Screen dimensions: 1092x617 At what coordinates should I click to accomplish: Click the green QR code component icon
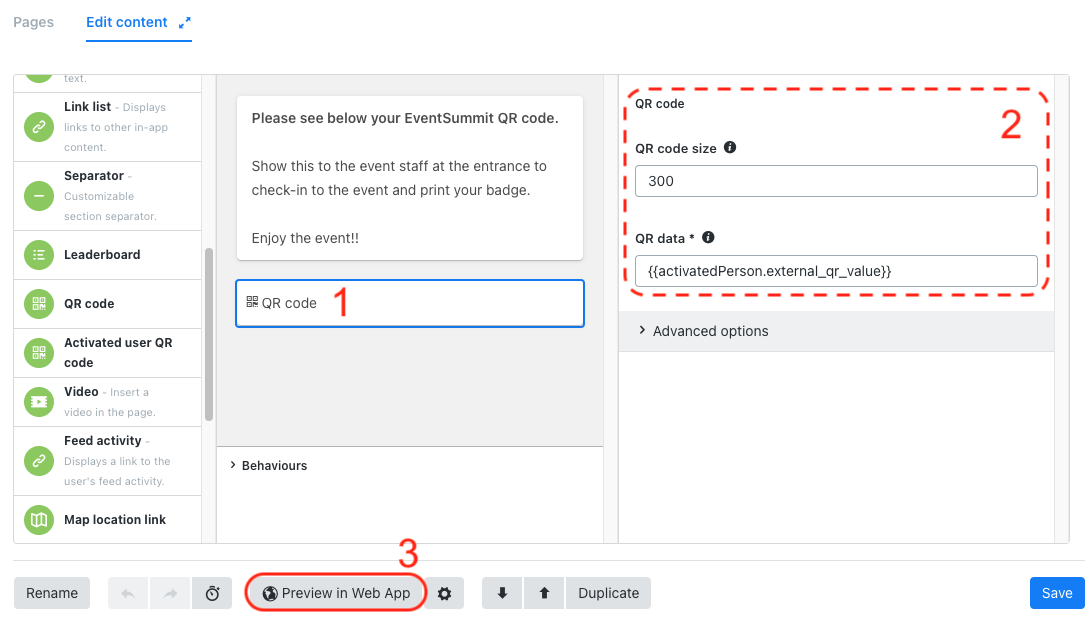(x=39, y=304)
